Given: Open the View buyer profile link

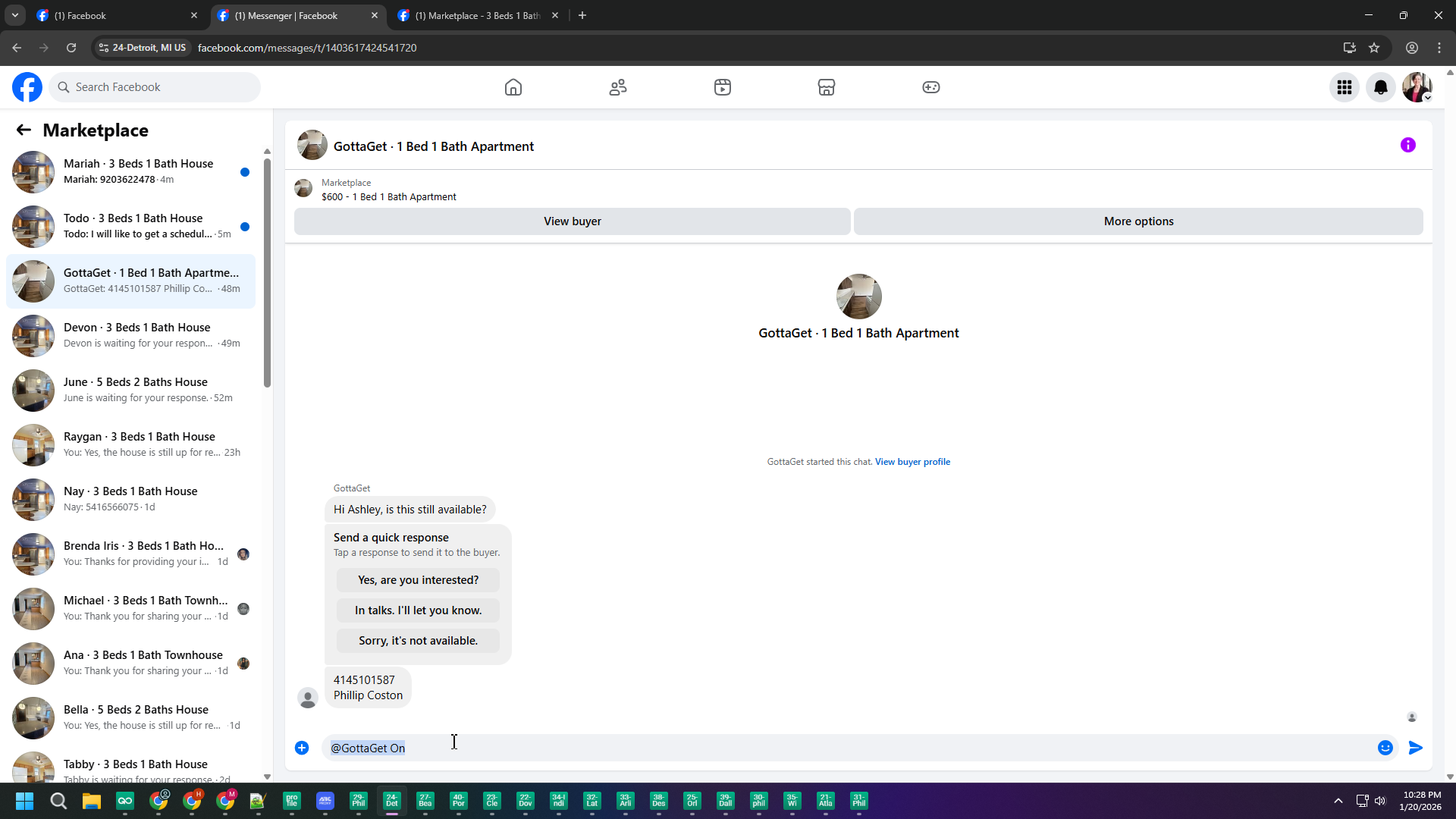Looking at the screenshot, I should click(912, 462).
